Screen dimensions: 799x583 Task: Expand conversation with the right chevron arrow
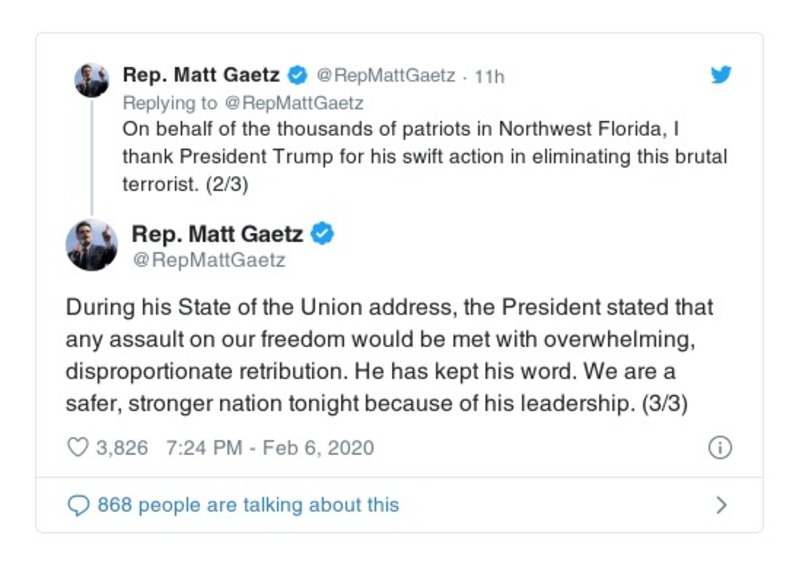(721, 505)
